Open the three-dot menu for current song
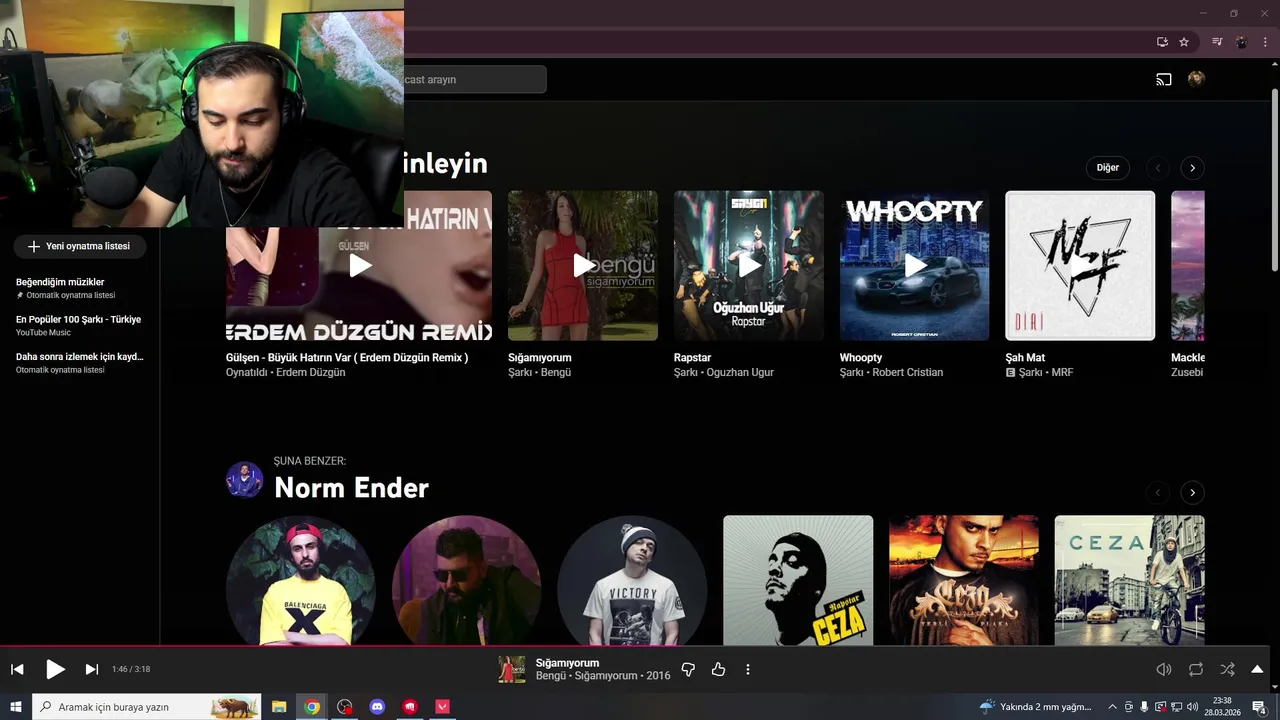This screenshot has height=720, width=1280. 748,669
